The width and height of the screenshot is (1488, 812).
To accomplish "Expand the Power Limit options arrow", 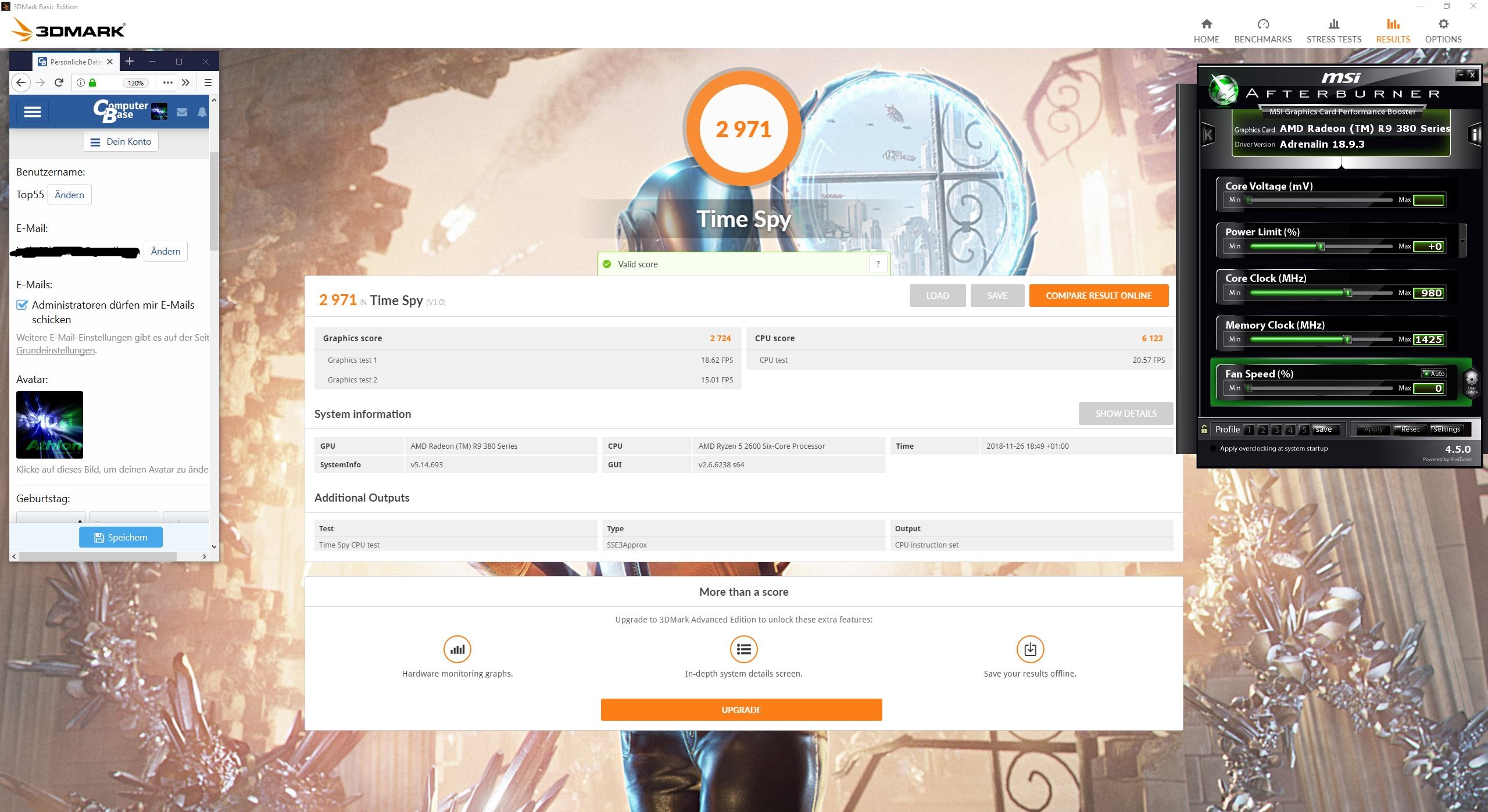I will click(1462, 241).
